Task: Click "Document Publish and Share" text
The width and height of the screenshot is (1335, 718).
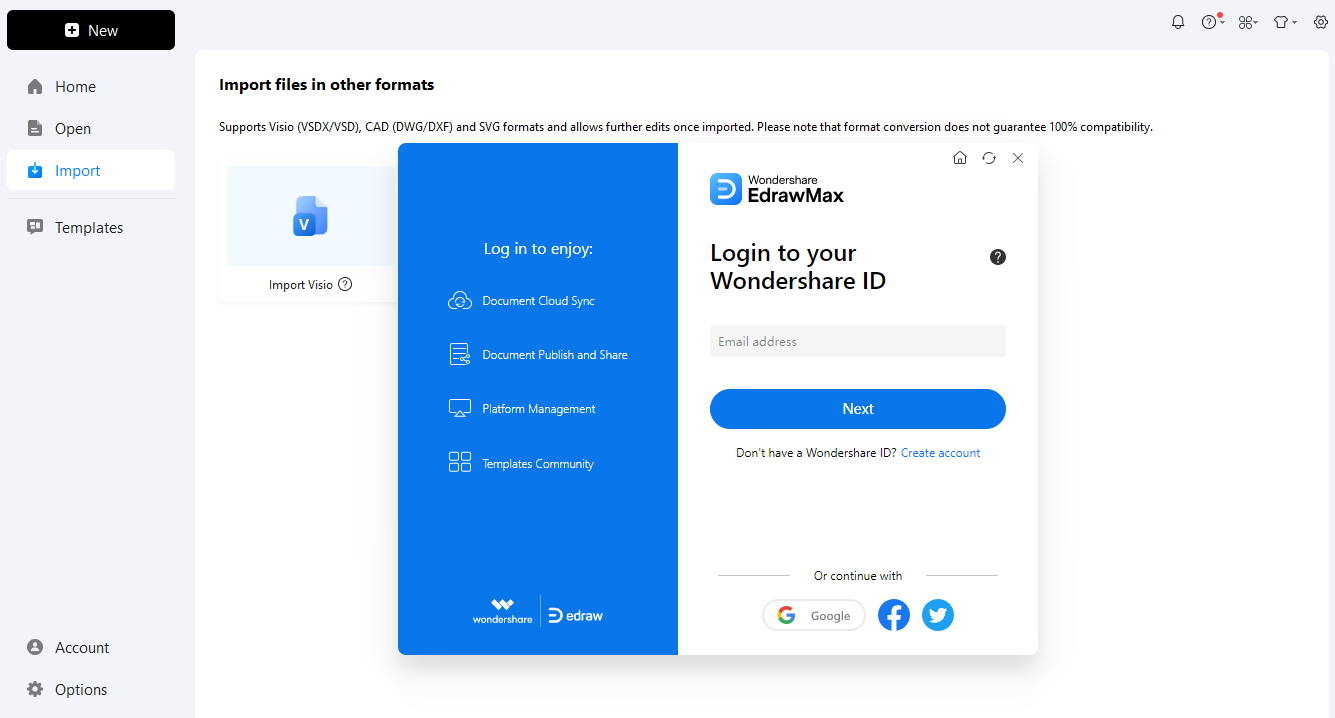Action: coord(555,355)
